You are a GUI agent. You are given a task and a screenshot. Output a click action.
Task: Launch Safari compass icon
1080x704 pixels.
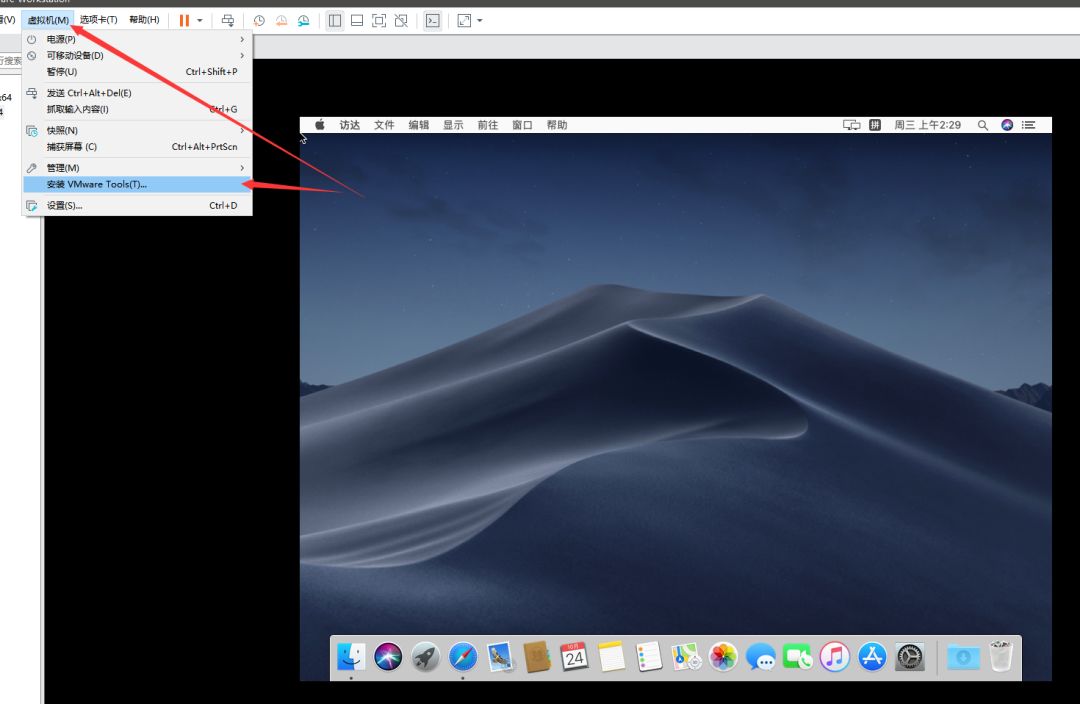(463, 656)
